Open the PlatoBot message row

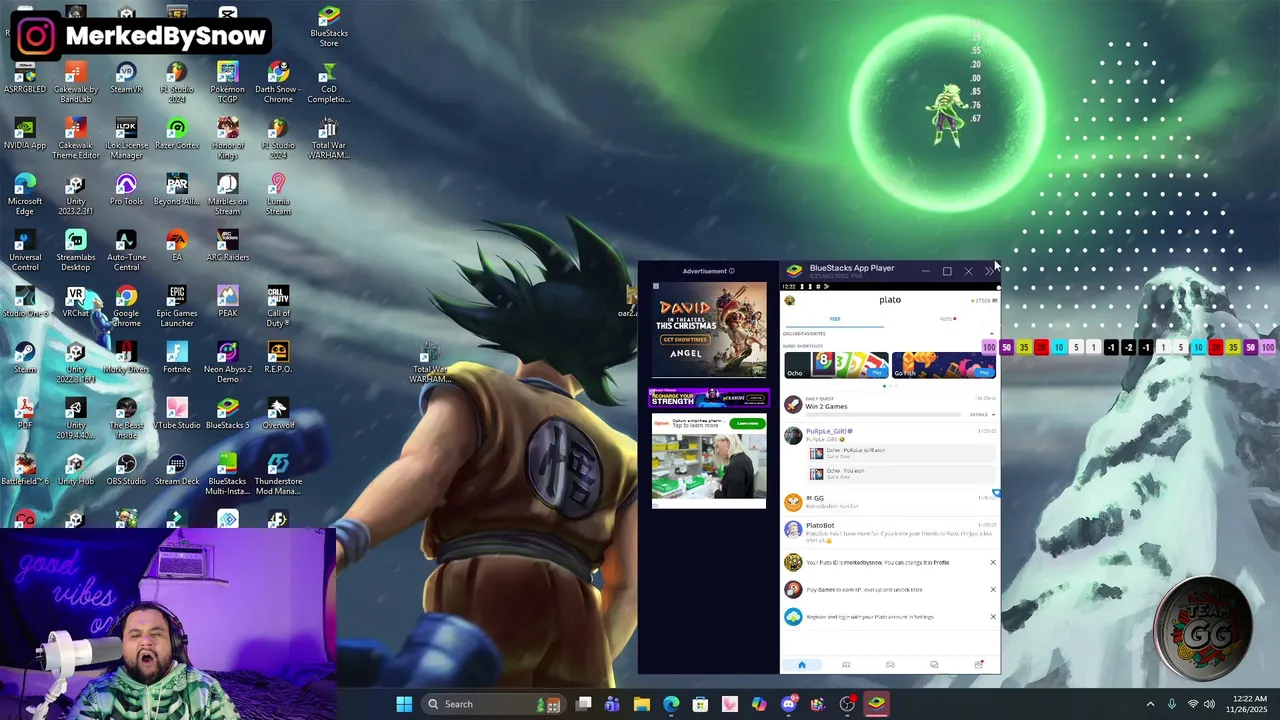pos(890,531)
